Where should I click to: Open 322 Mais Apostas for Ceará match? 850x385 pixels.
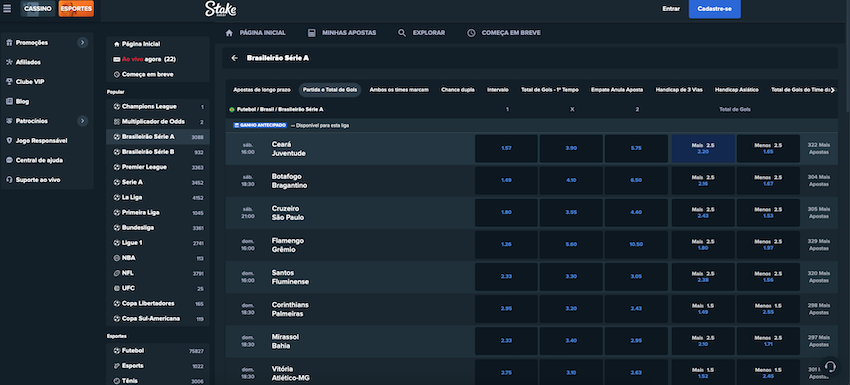pos(819,149)
